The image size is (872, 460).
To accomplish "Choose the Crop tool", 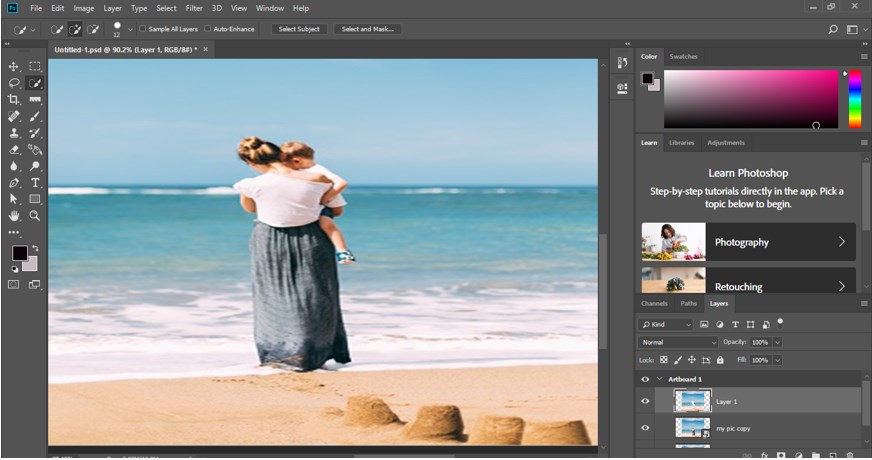I will tap(14, 99).
